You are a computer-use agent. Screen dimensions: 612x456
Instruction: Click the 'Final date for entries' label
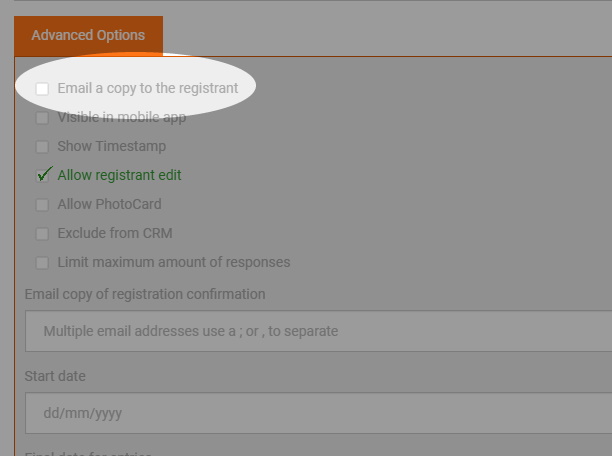(x=88, y=454)
